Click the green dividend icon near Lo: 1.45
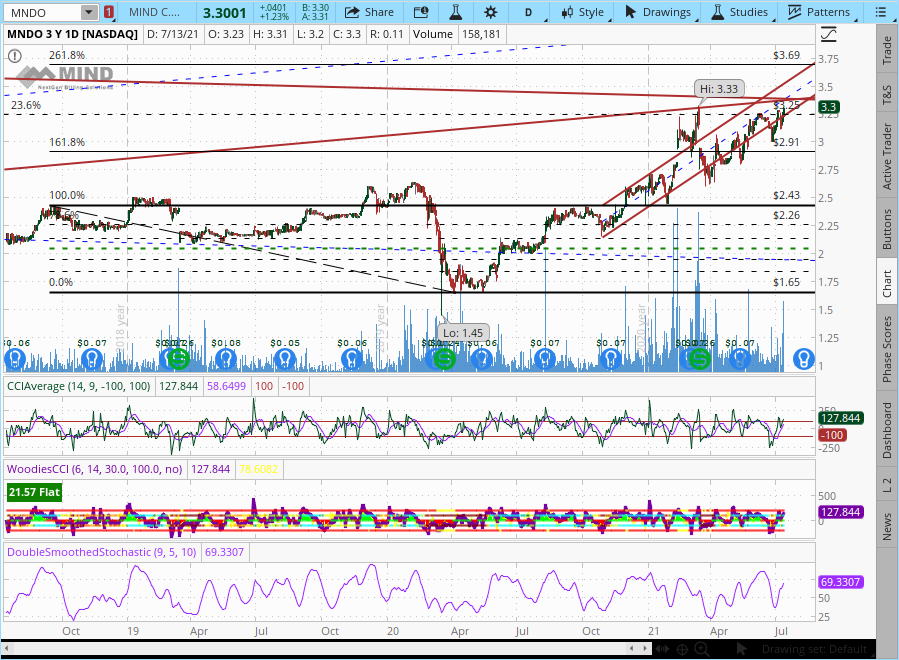Screen dimensions: 899x660 [x=445, y=358]
